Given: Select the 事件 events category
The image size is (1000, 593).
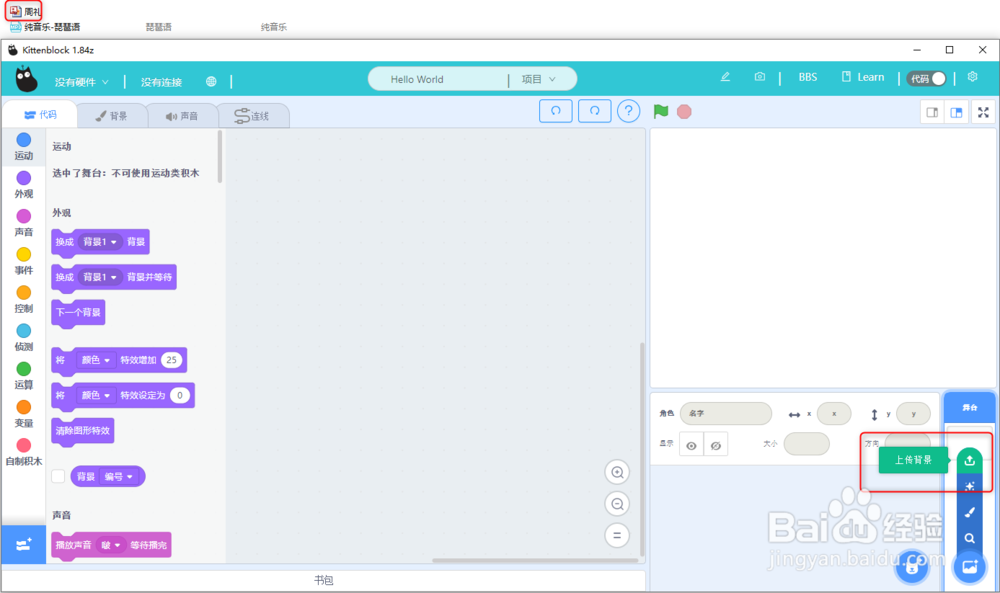Looking at the screenshot, I should (x=24, y=261).
